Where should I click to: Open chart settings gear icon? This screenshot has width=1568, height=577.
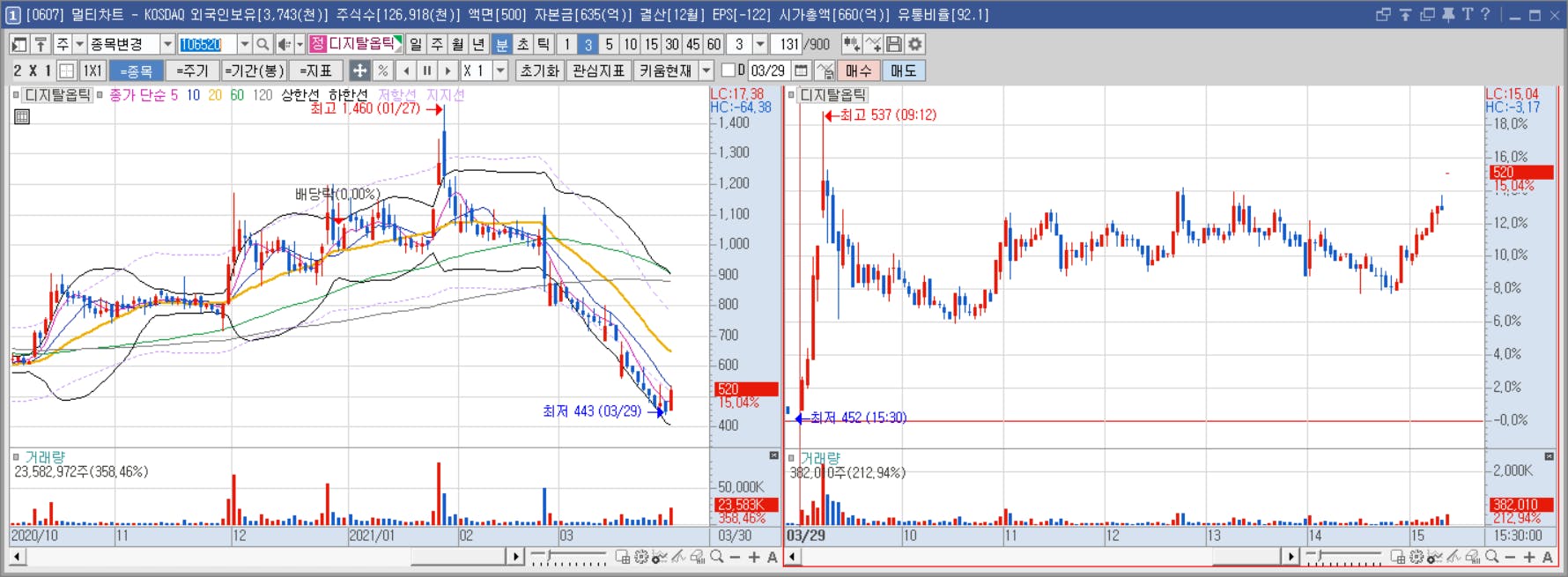coord(915,44)
